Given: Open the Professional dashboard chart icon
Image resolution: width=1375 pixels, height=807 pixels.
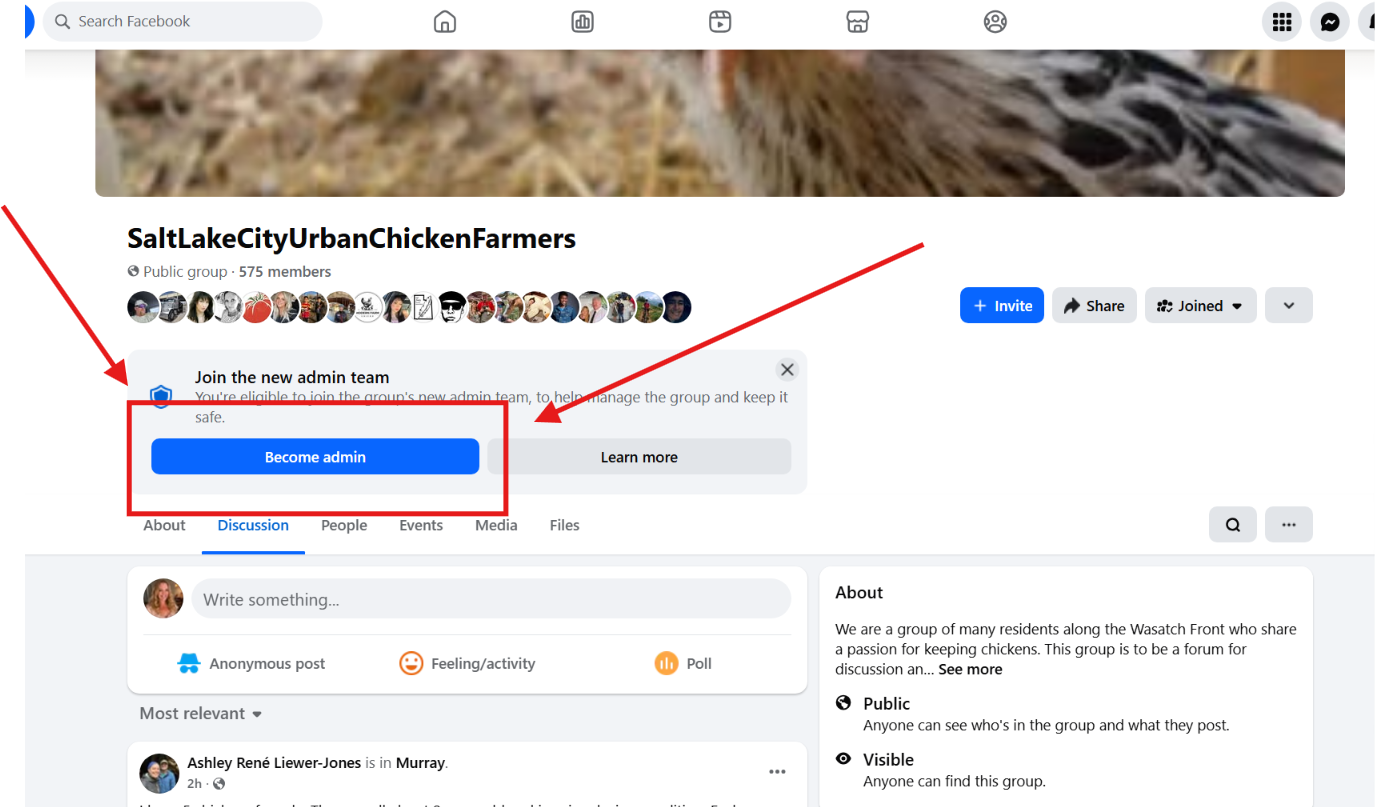Looking at the screenshot, I should point(583,22).
